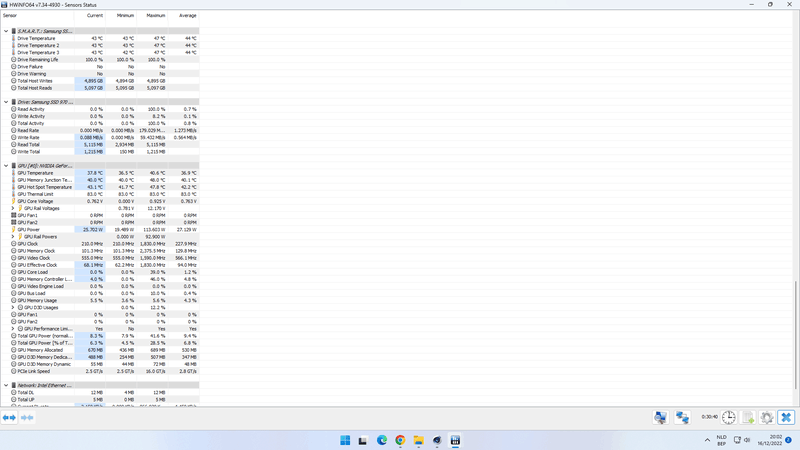Open the NLD BEP keyboard language switcher
This screenshot has height=450, width=800.
(x=721, y=440)
